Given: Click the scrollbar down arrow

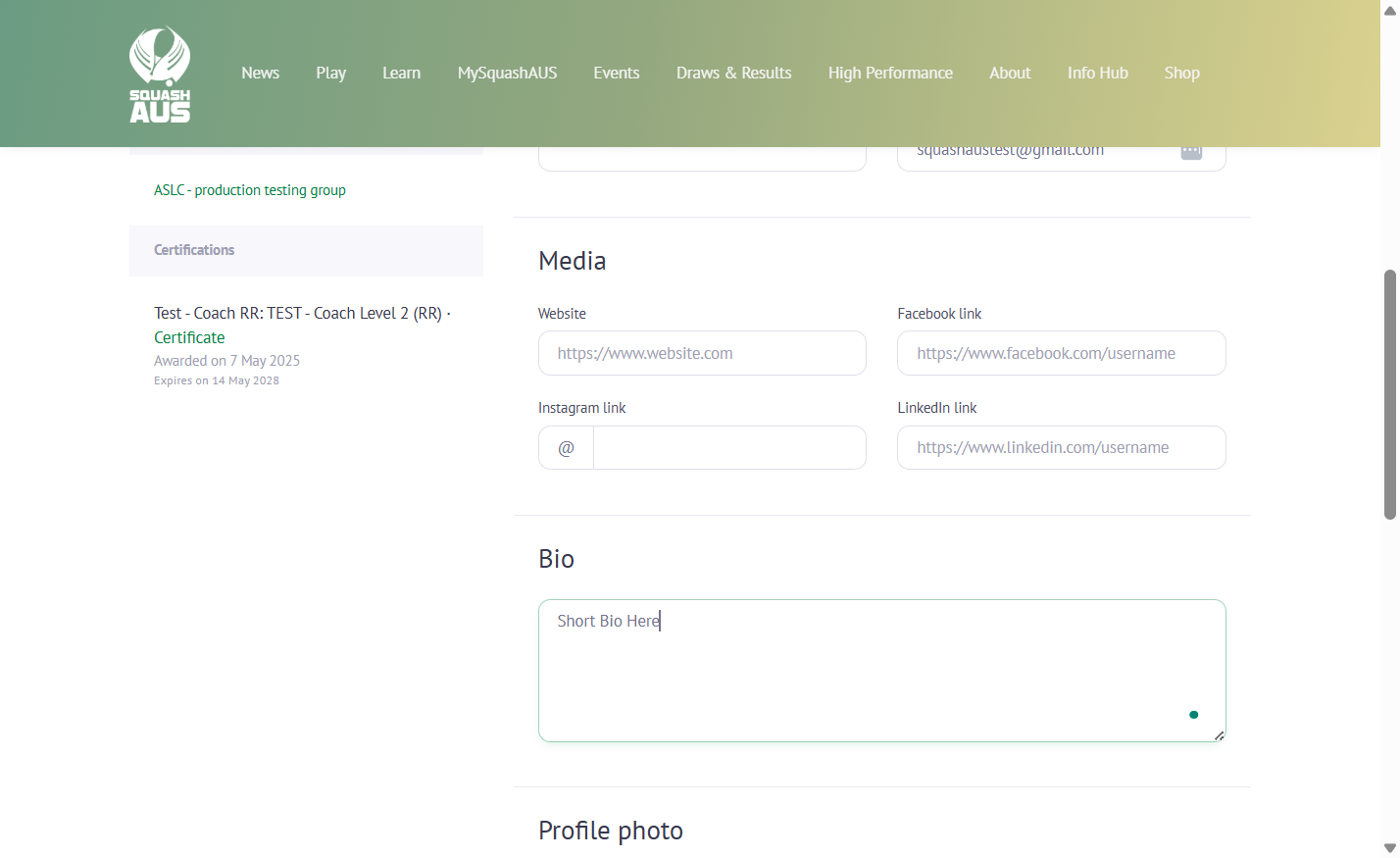Looking at the screenshot, I should pyautogui.click(x=1389, y=848).
